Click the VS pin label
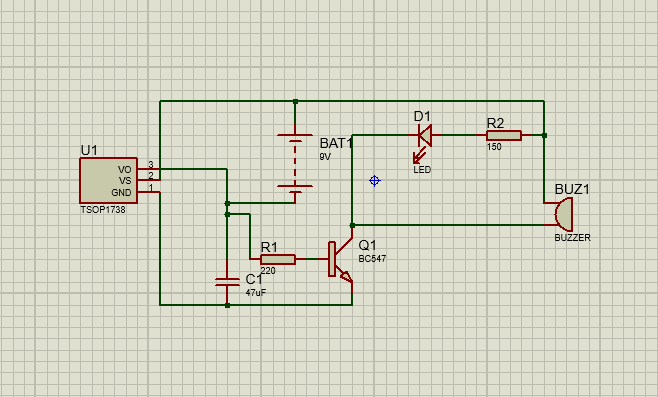The height and width of the screenshot is (397, 658). (125, 181)
